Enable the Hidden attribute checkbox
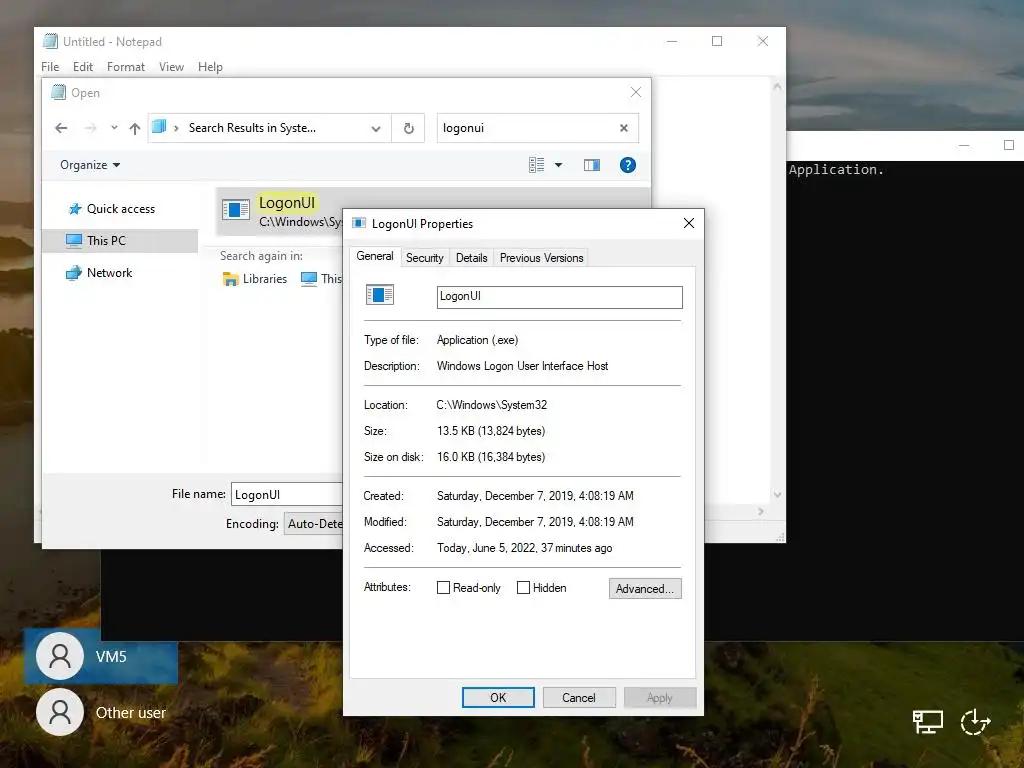This screenshot has width=1024, height=768. click(x=523, y=588)
